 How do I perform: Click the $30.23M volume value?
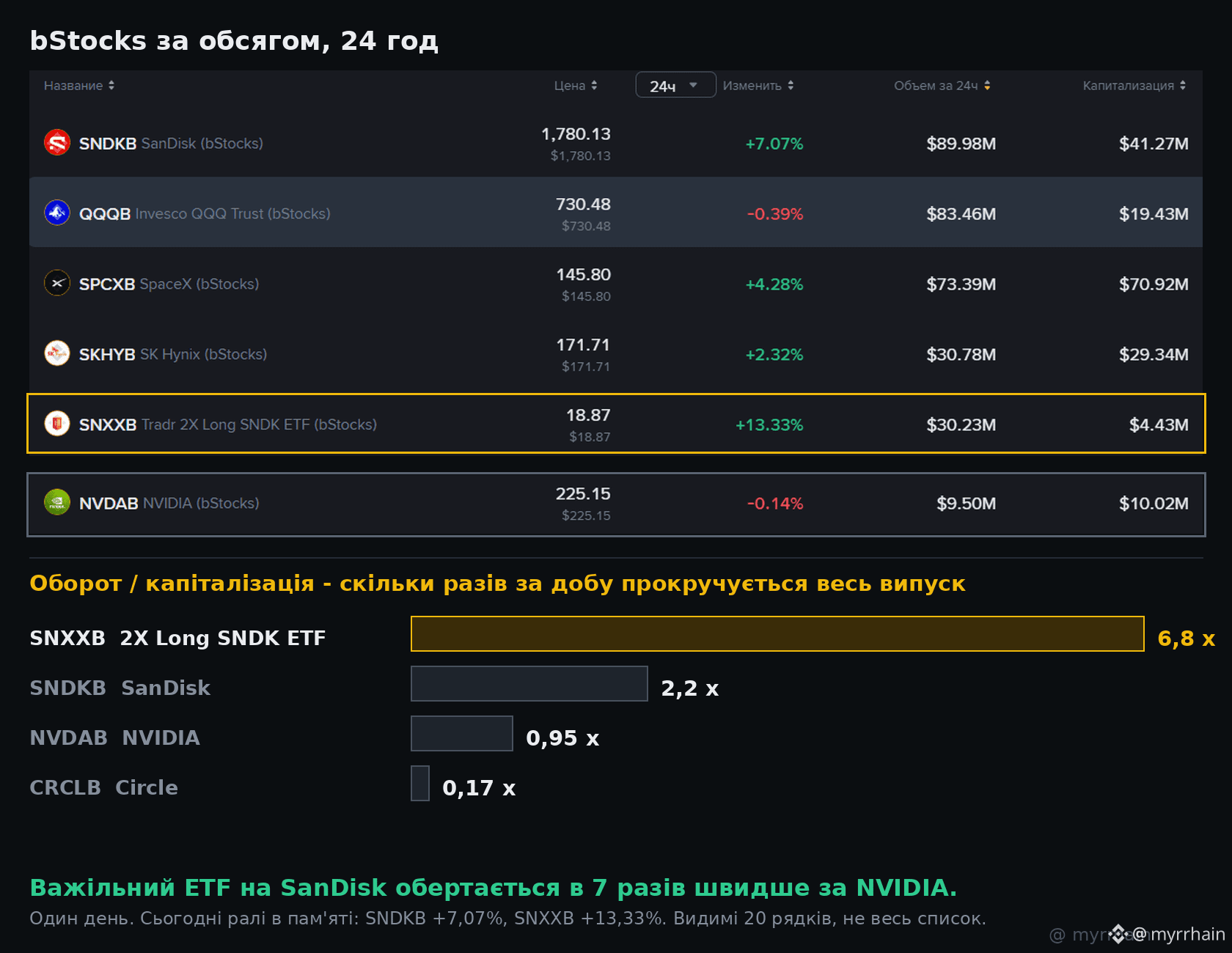click(x=961, y=425)
